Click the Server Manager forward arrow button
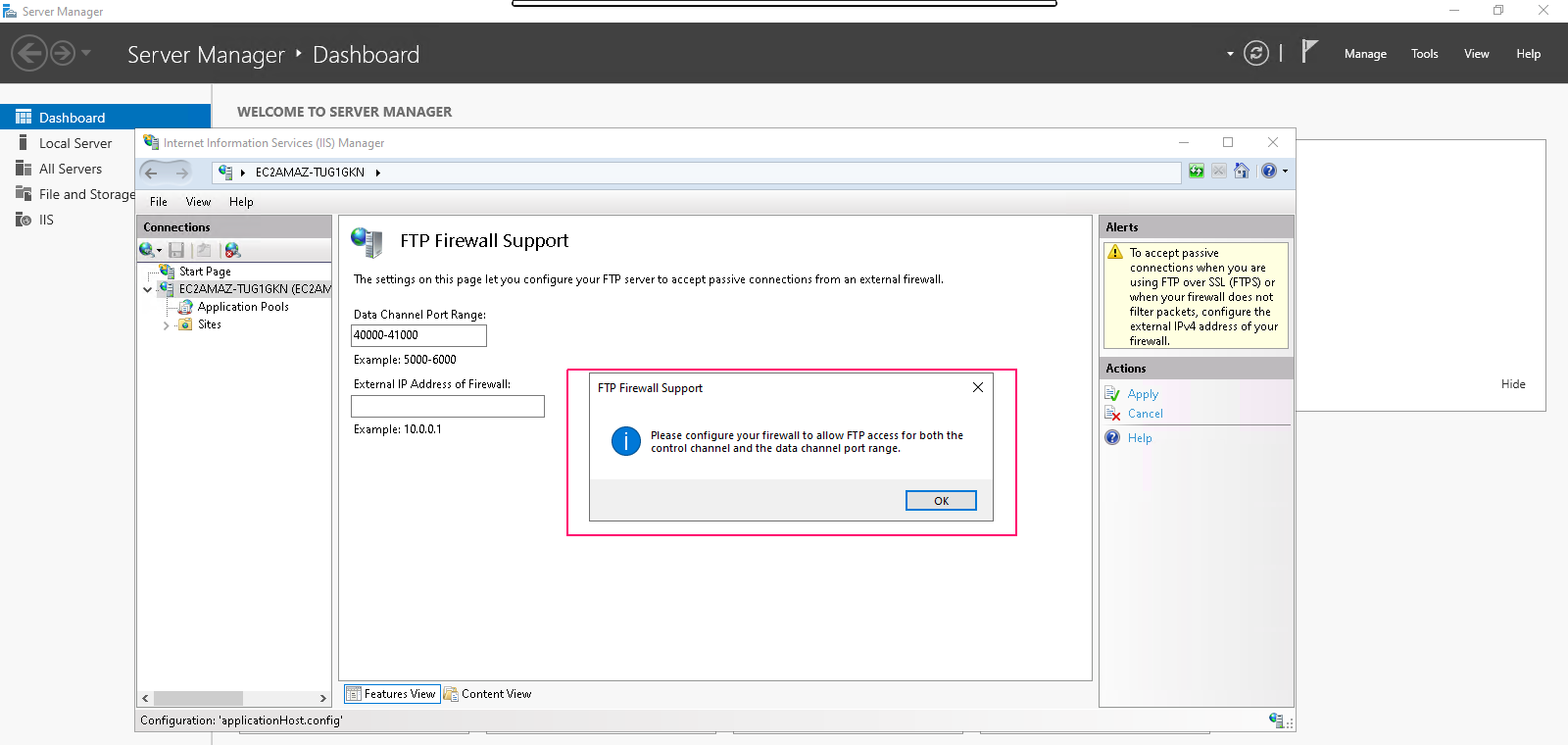This screenshot has width=1568, height=745. click(x=63, y=53)
